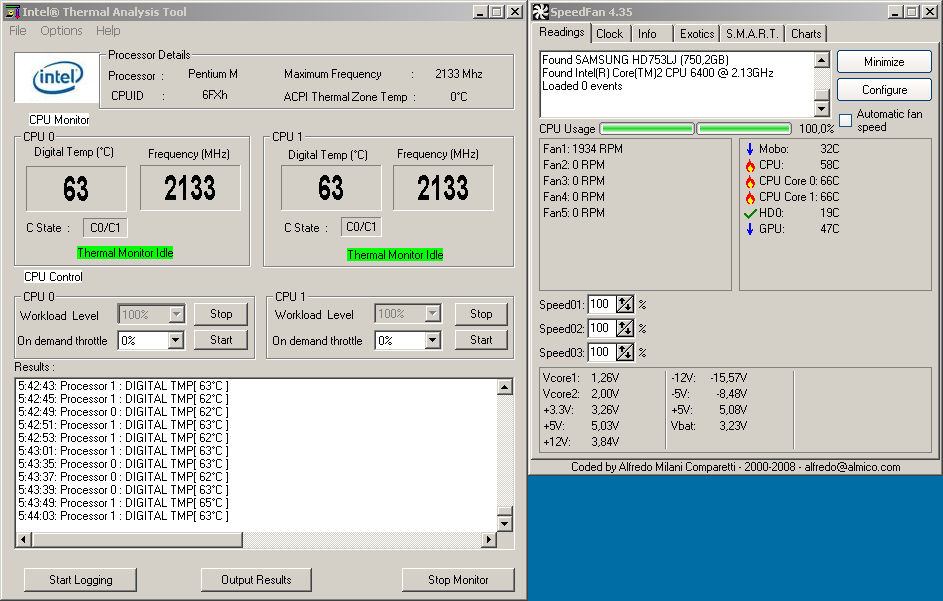Open CPU 0 Workload Level dropdown

click(176, 314)
